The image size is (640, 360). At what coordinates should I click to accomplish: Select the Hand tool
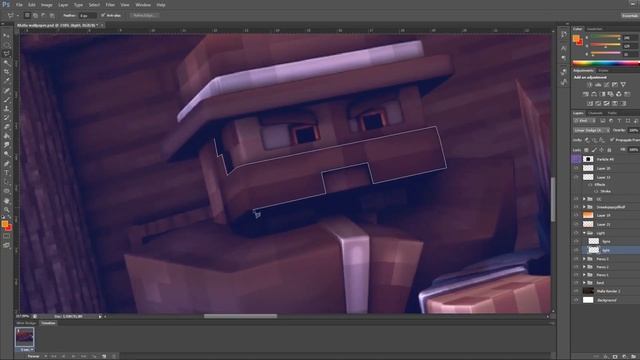tap(7, 200)
